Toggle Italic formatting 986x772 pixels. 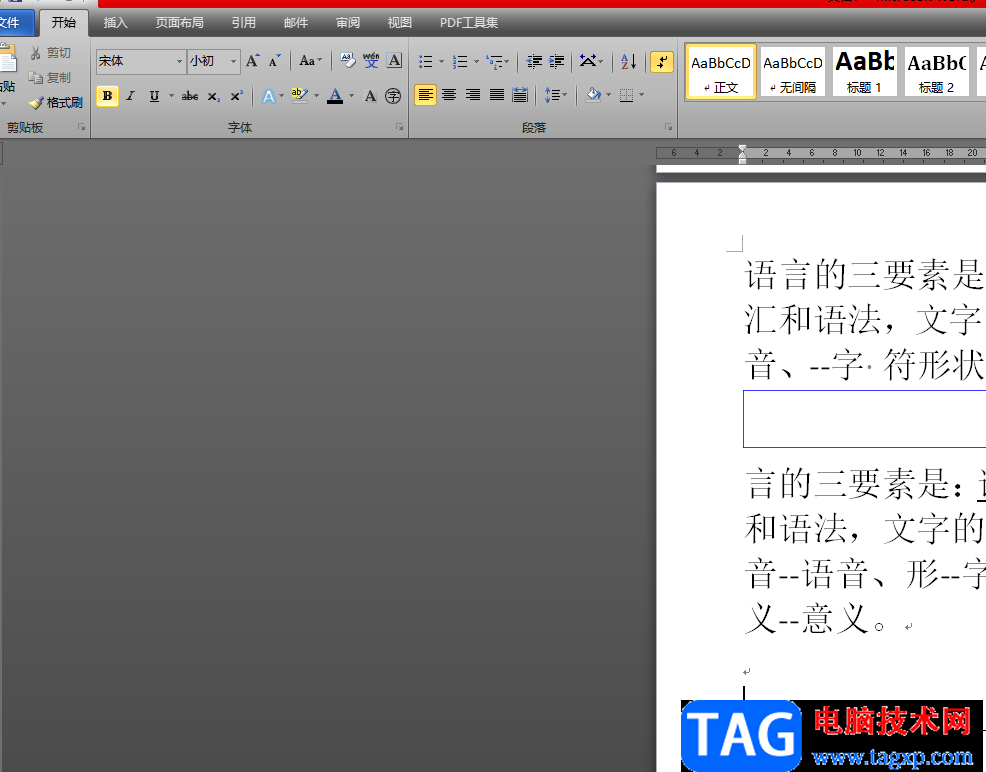point(130,96)
